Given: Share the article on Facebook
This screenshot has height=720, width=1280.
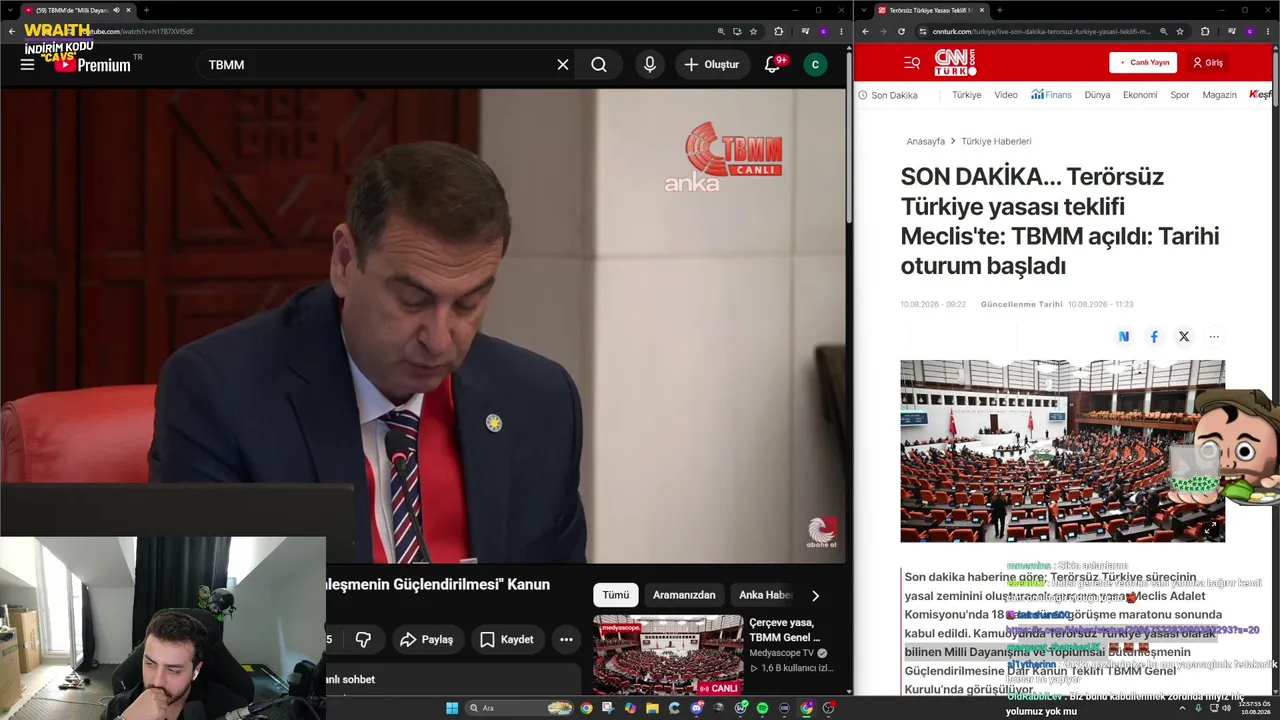Looking at the screenshot, I should (x=1154, y=337).
